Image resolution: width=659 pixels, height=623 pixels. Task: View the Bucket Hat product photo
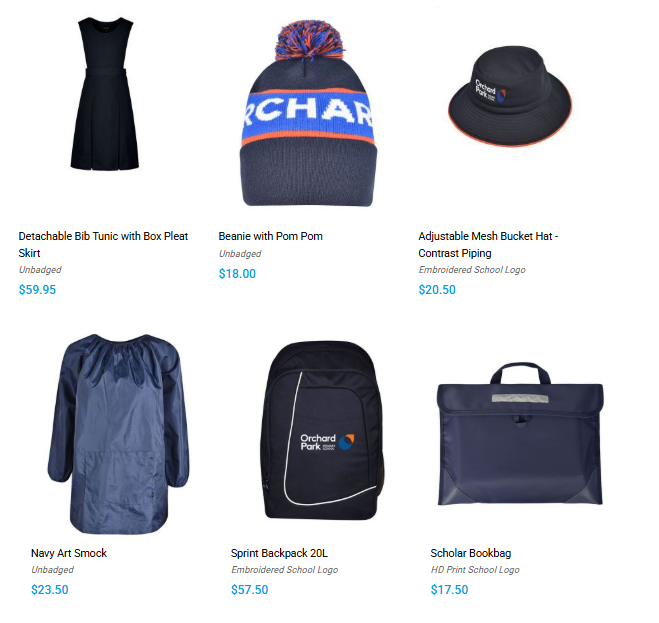coord(510,96)
